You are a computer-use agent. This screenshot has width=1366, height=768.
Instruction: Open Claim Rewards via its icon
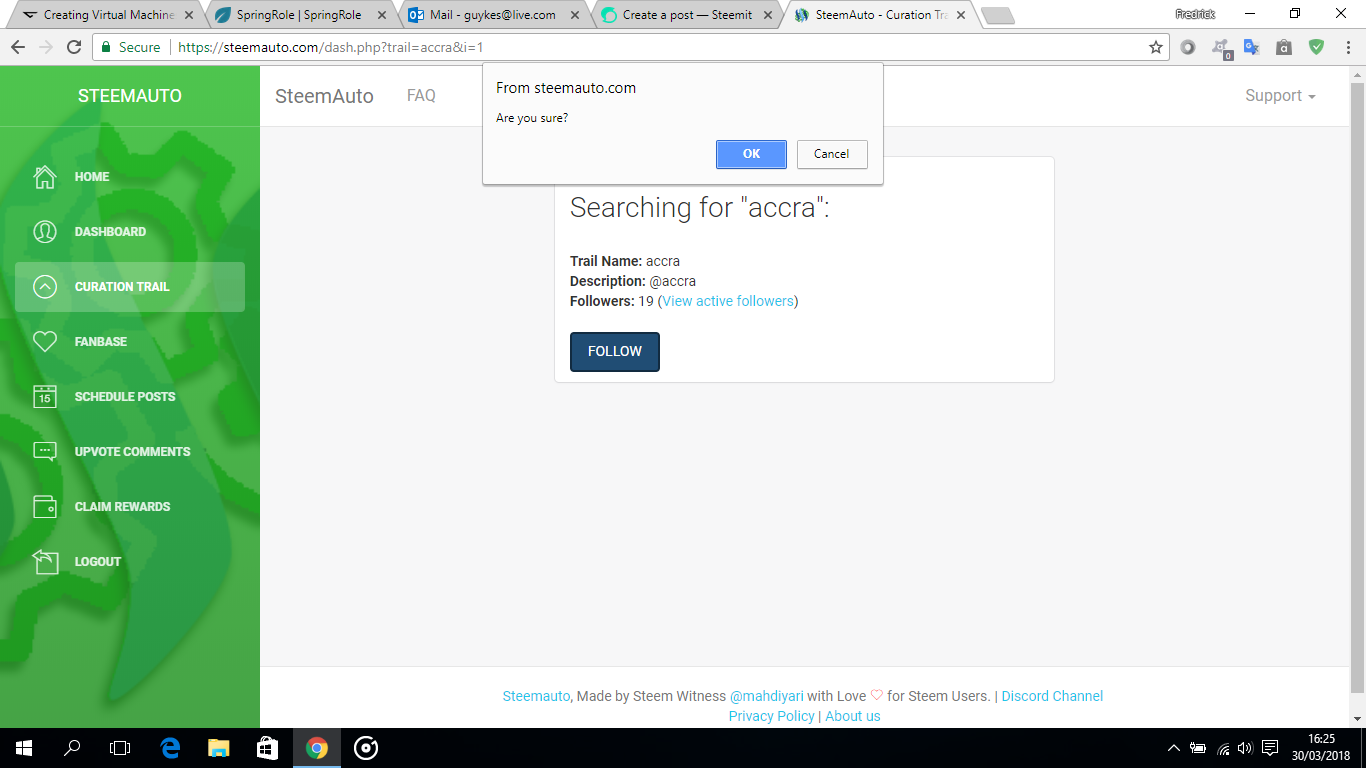pyautogui.click(x=45, y=506)
